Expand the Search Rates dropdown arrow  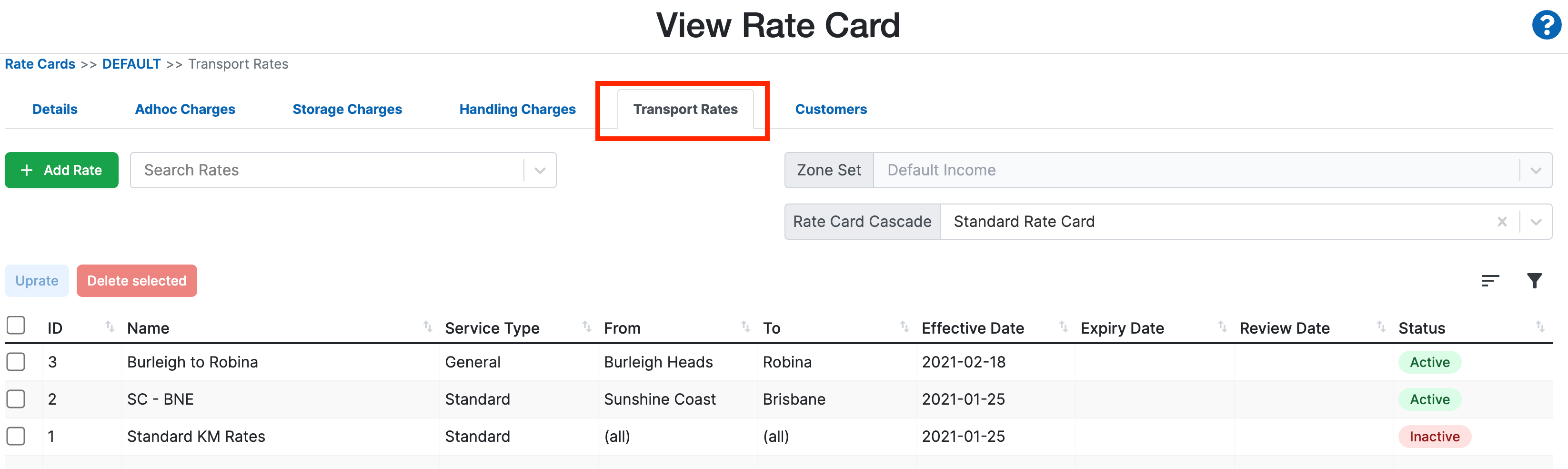click(540, 171)
